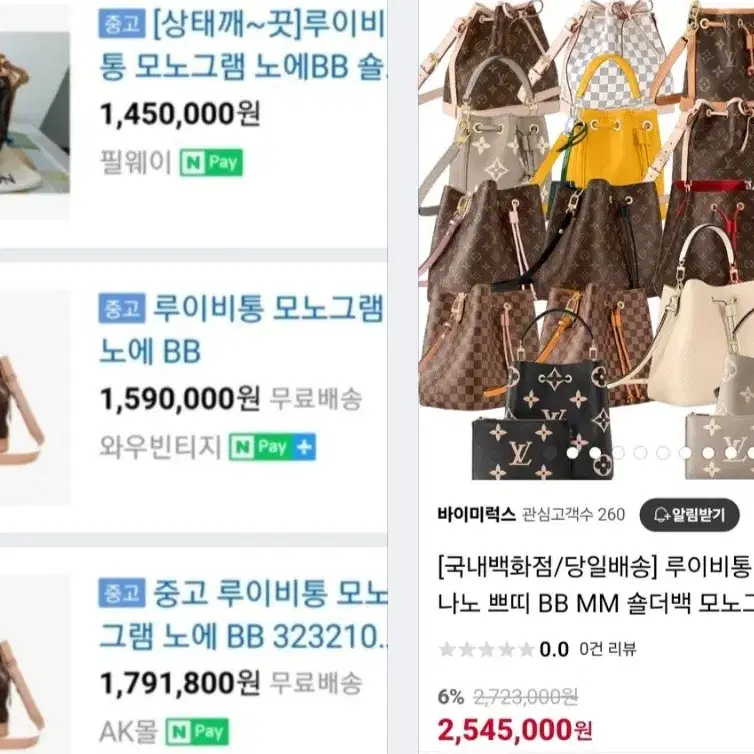Click the 중고 tag on the 1,791,800원 listing
This screenshot has height=754, width=754.
[122, 592]
